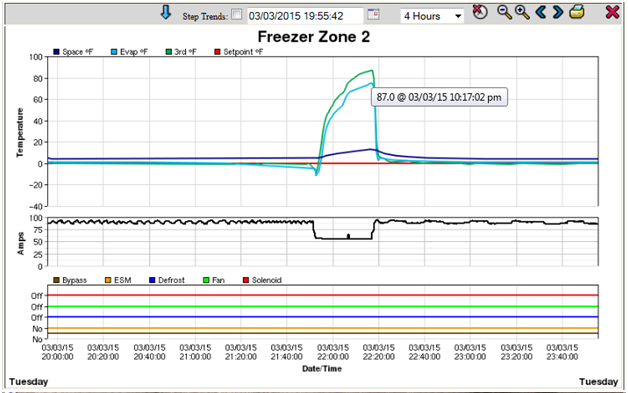
Task: Open the 4 Hours range dropdown
Action: 432,16
